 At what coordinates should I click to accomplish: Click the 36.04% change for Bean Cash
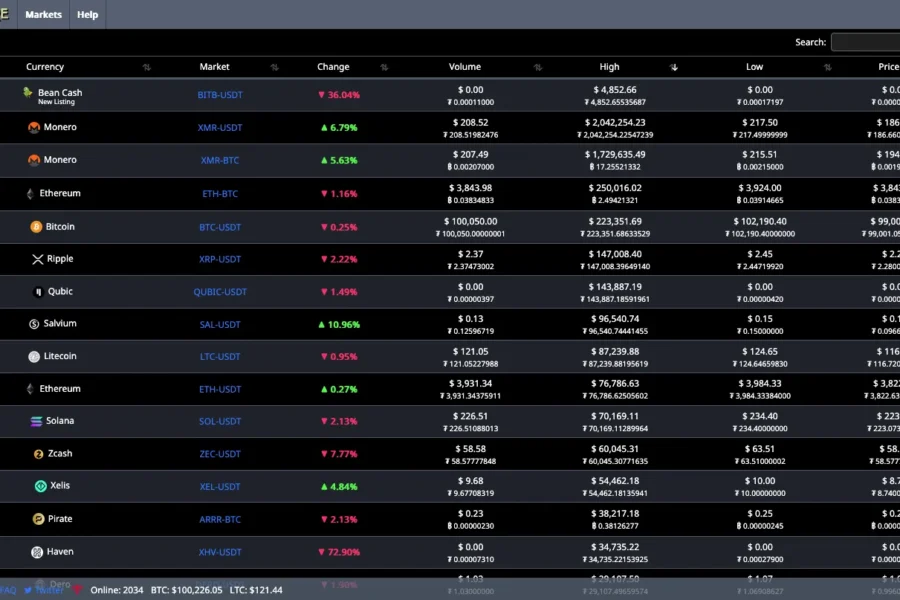[339, 95]
